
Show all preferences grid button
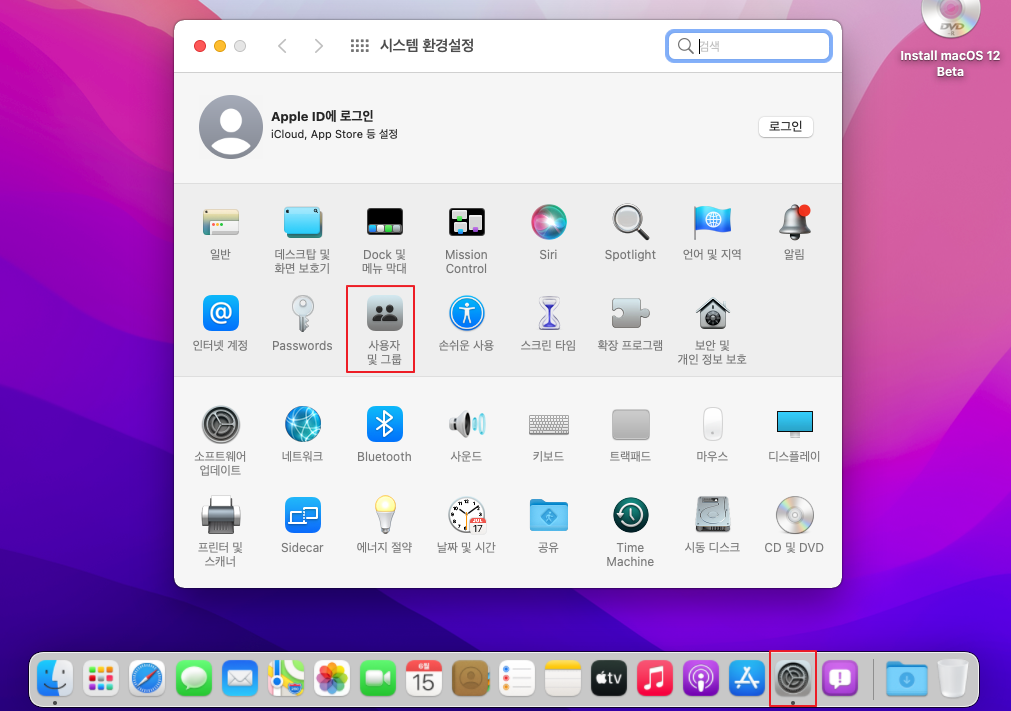point(359,46)
